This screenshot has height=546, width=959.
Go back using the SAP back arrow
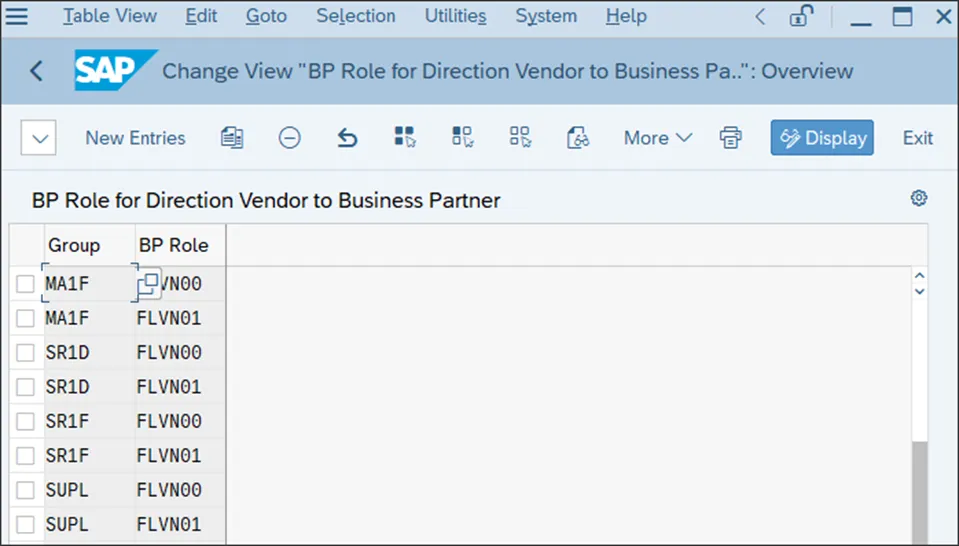37,71
